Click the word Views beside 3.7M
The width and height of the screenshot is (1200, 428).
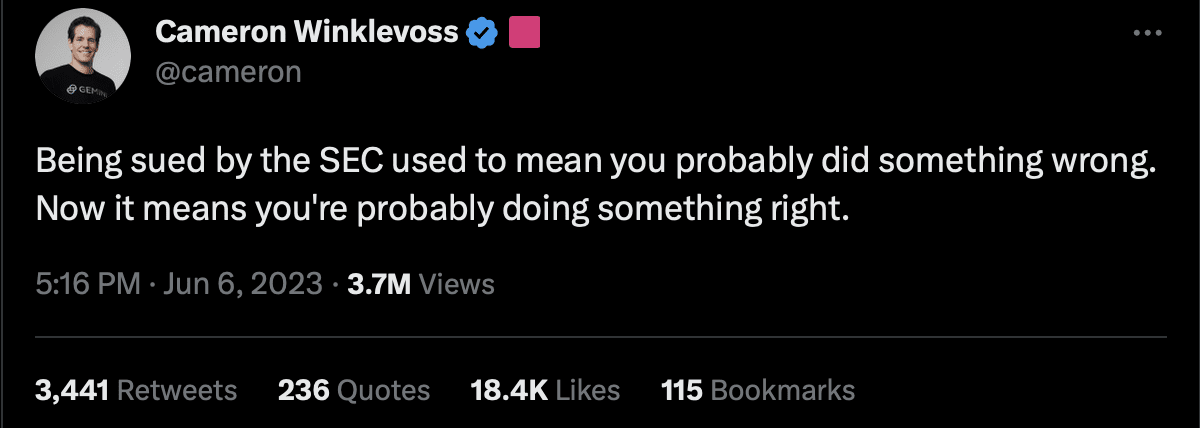[x=457, y=284]
